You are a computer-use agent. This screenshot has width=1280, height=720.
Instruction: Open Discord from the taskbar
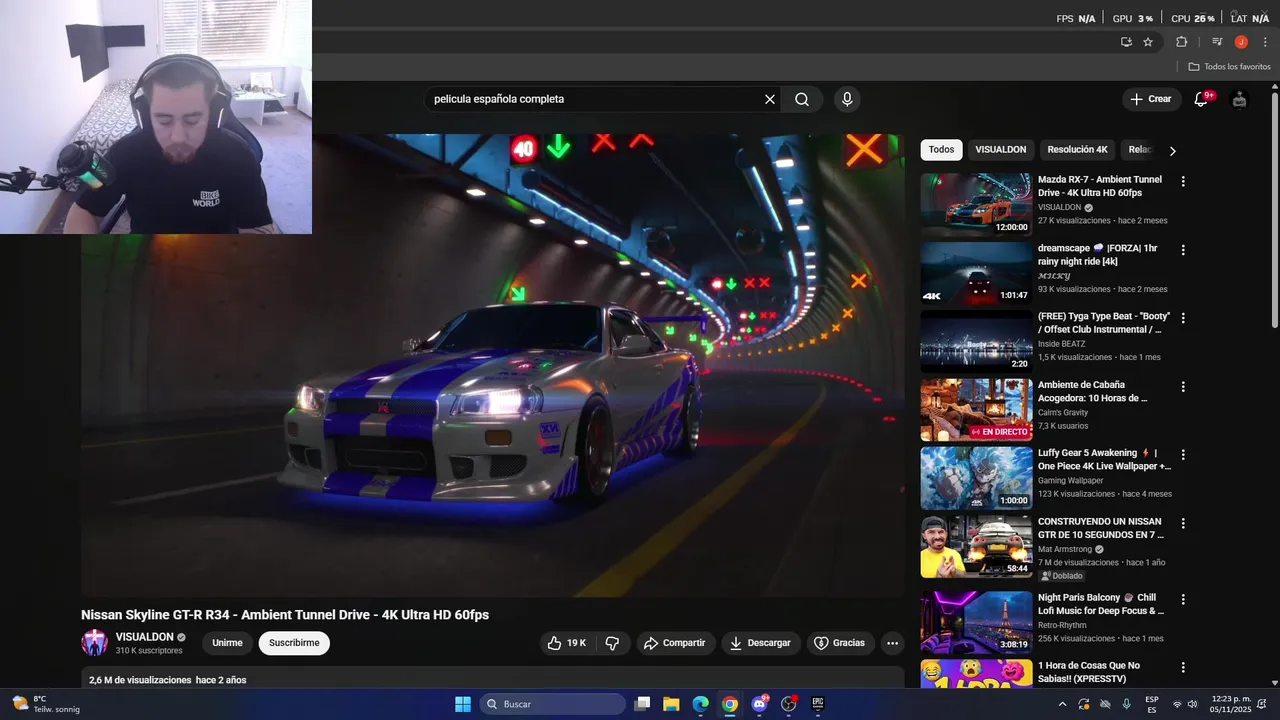[x=759, y=704]
